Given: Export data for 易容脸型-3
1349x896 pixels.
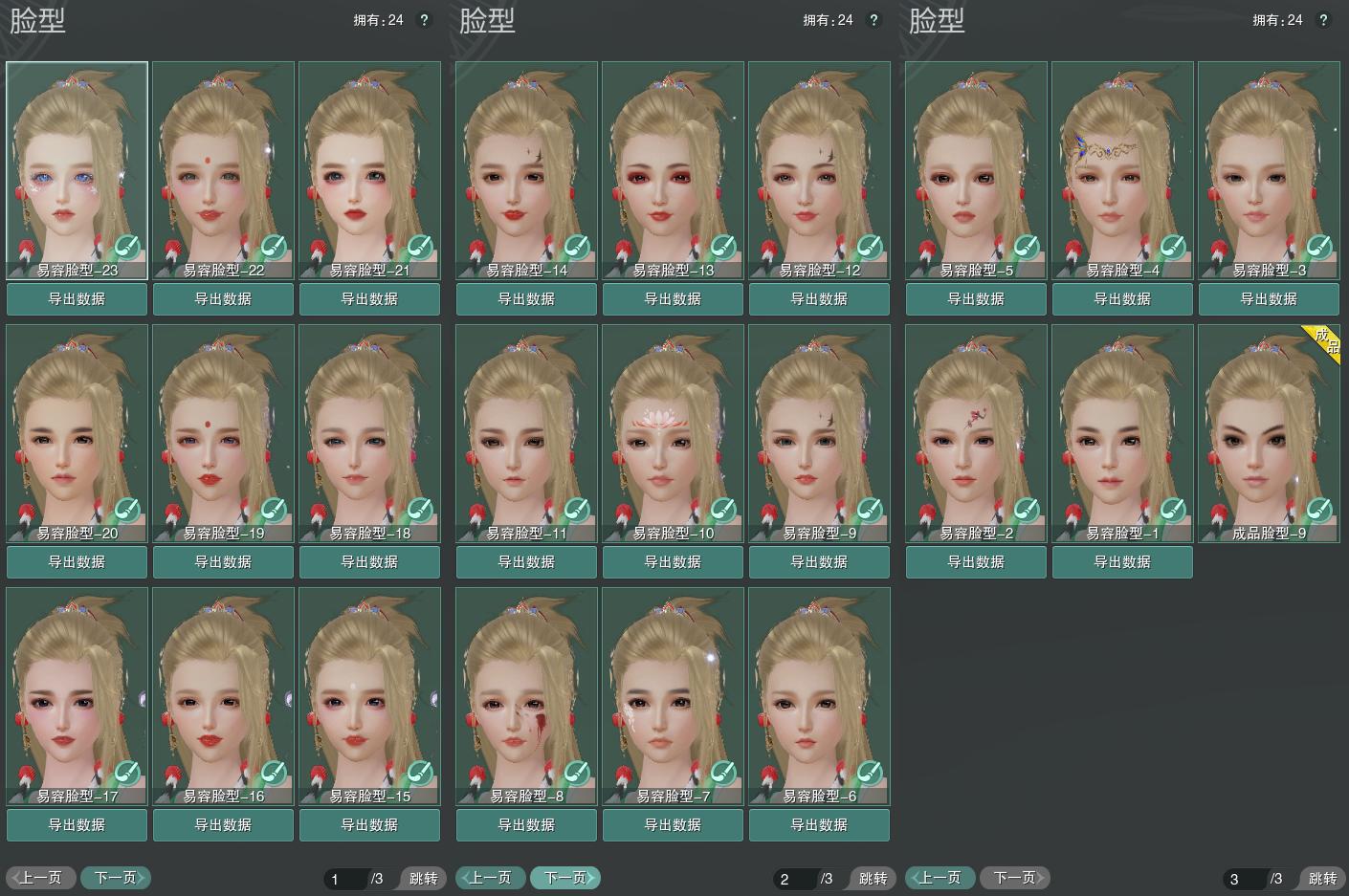Looking at the screenshot, I should point(1269,299).
